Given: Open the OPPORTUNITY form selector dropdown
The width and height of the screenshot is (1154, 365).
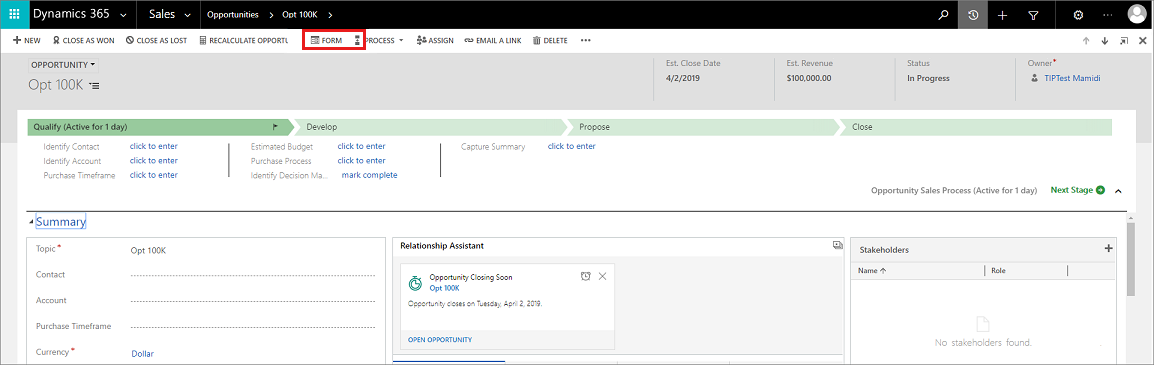Looking at the screenshot, I should click(x=63, y=65).
